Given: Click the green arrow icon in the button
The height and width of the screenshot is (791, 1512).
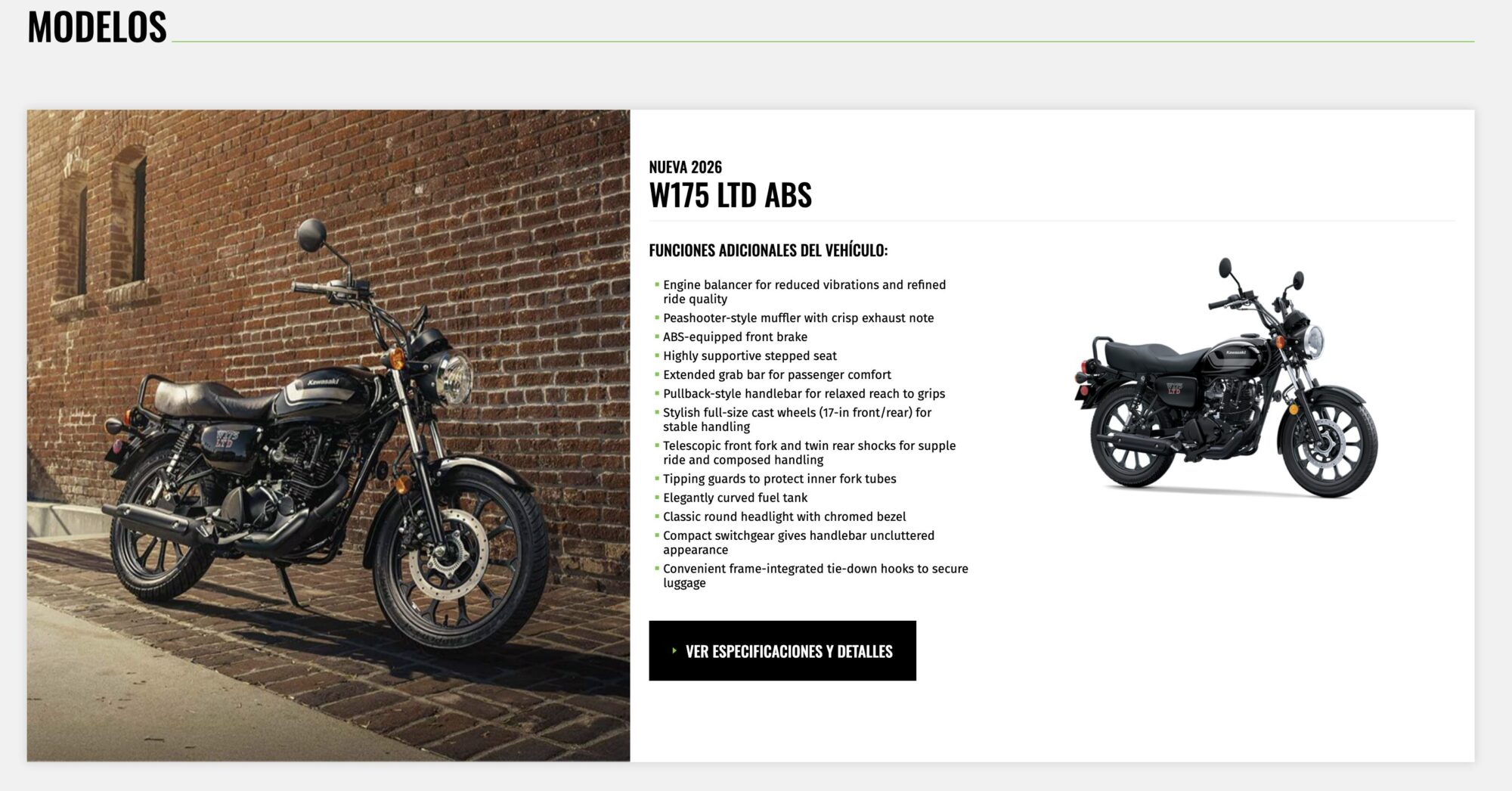Looking at the screenshot, I should click(x=674, y=650).
